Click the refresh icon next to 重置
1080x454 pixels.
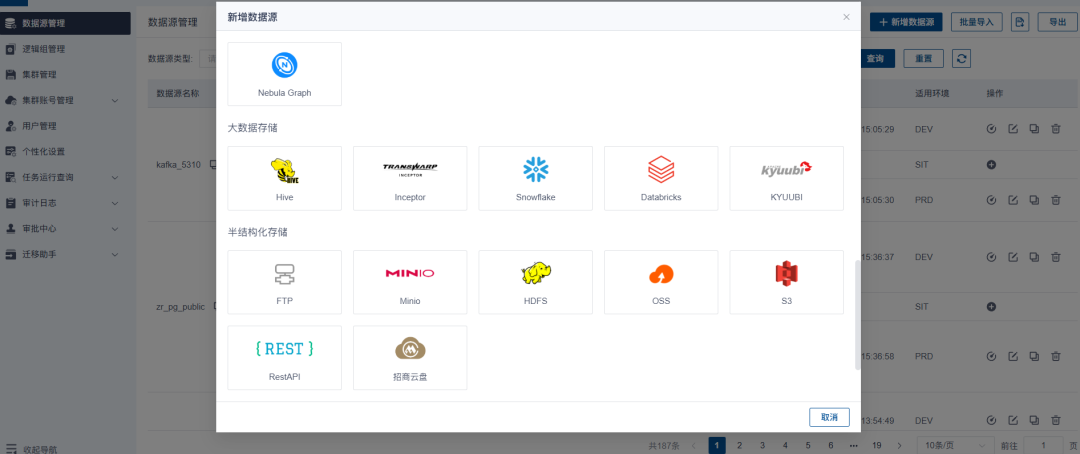962,59
